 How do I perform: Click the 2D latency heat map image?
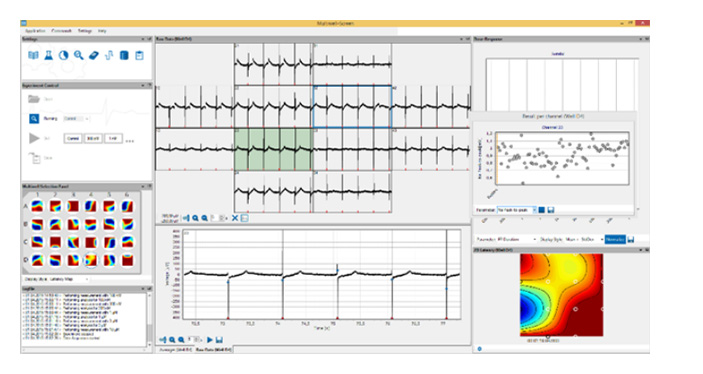pyautogui.click(x=561, y=295)
